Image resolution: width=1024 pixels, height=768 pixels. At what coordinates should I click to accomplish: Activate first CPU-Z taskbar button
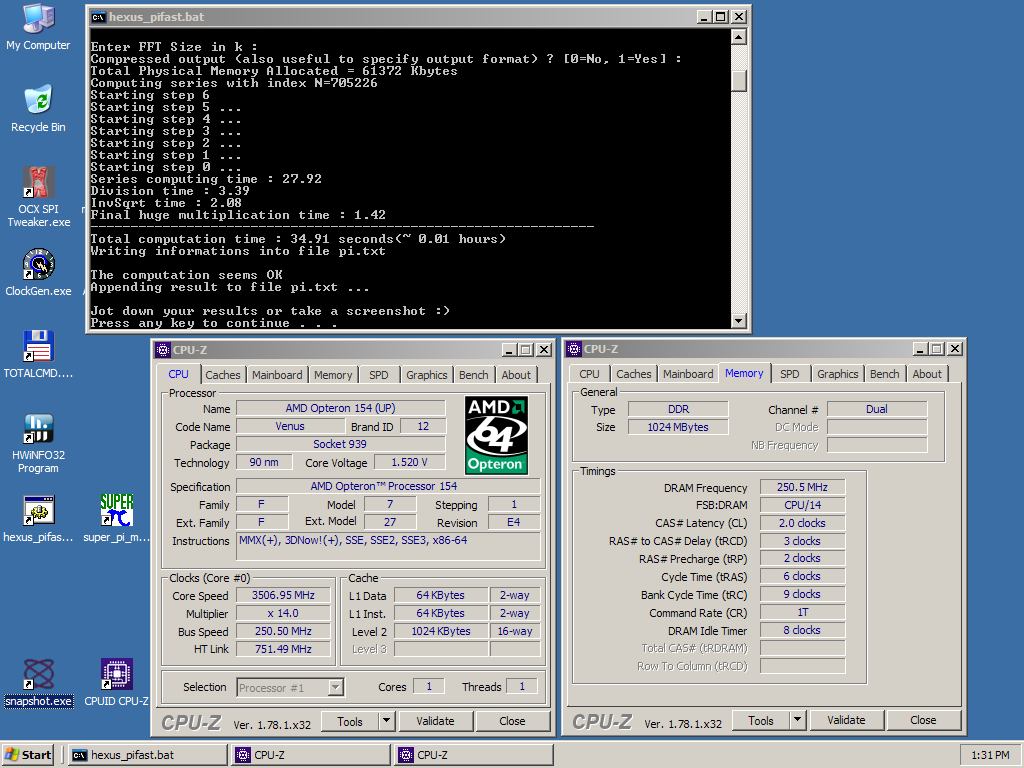coord(312,755)
